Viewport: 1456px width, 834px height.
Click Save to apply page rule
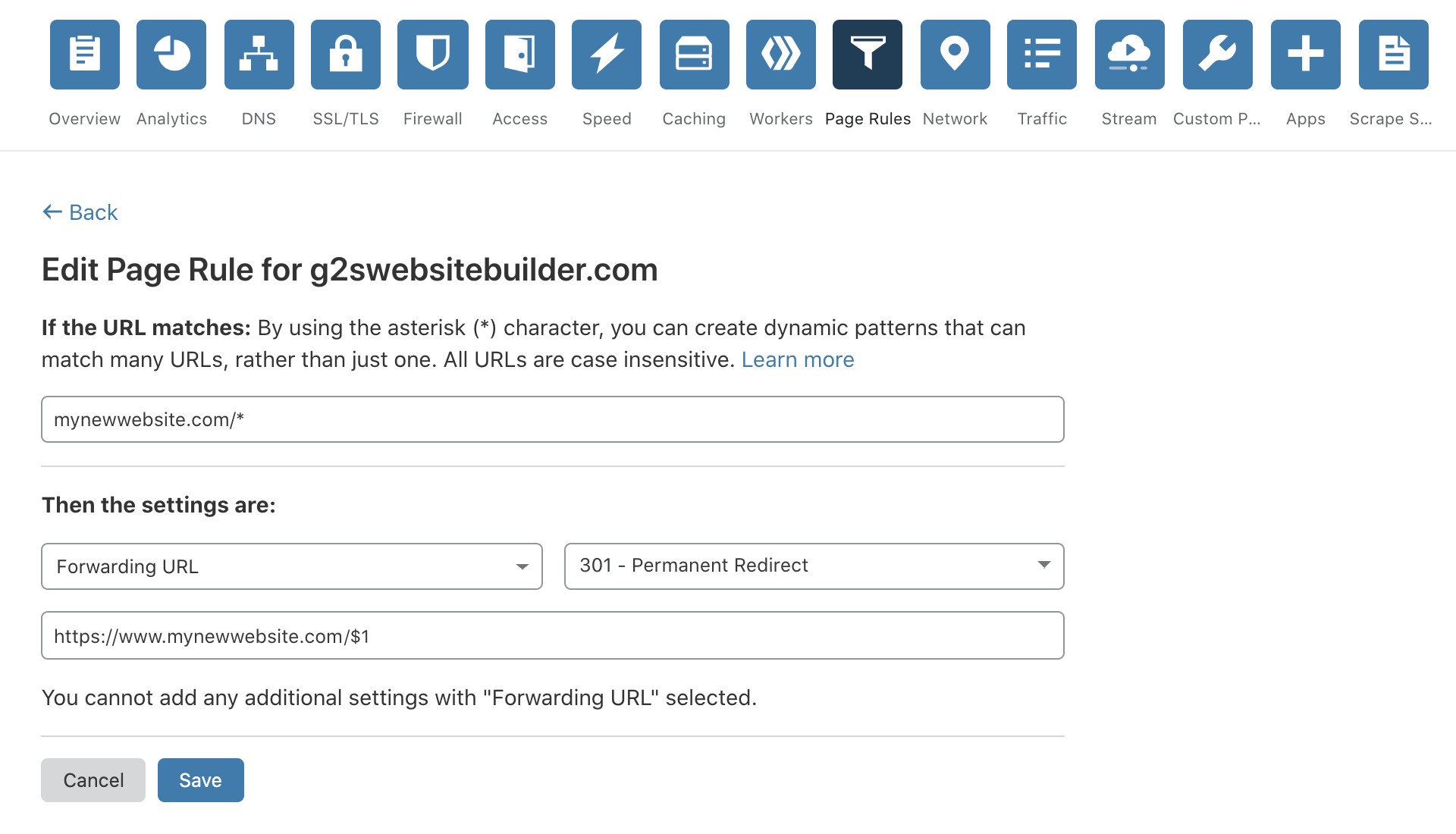coord(200,779)
